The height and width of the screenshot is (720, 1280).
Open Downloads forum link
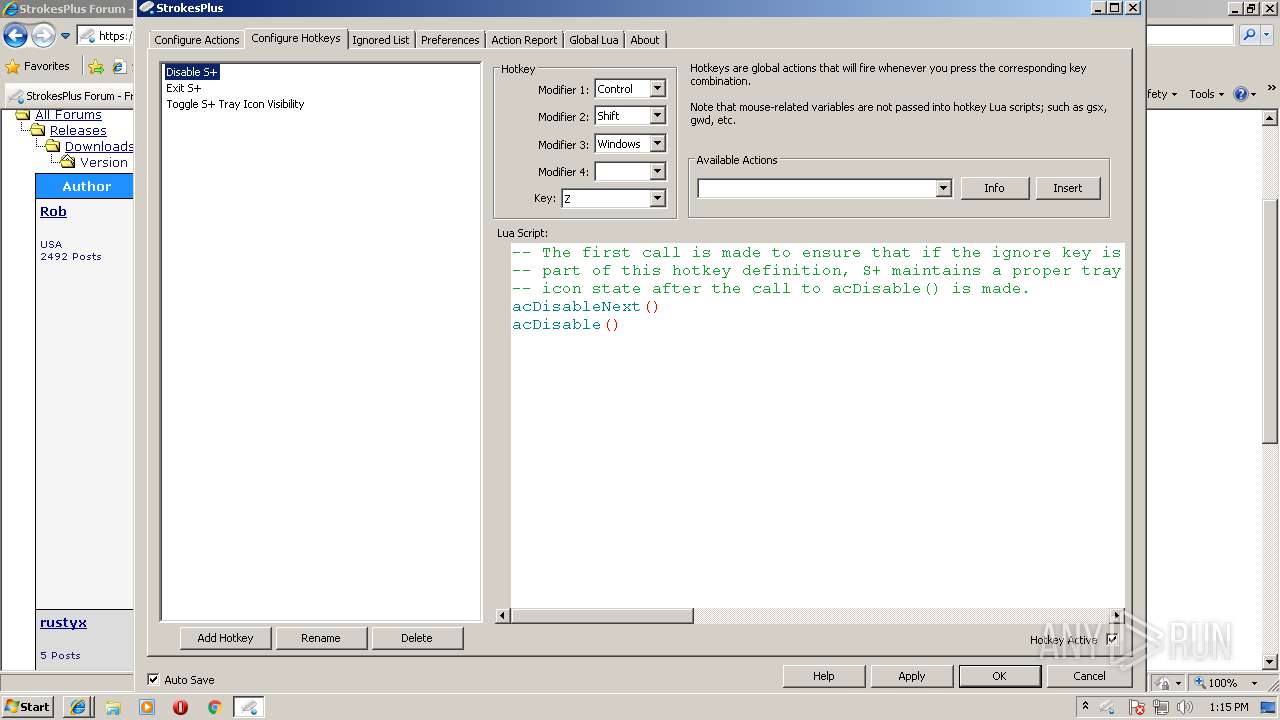98,147
